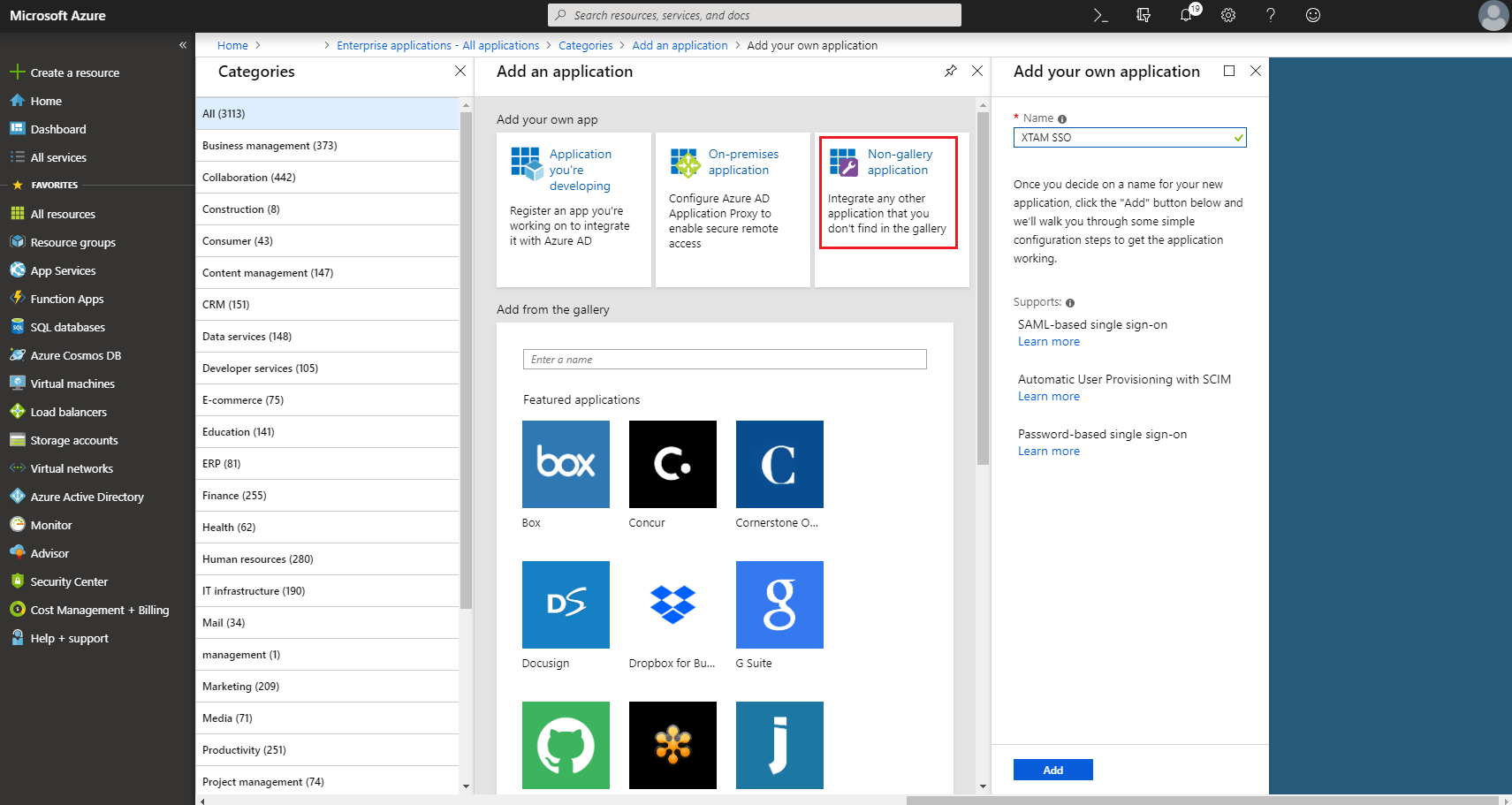The image size is (1512, 805).
Task: Pin the Add an application blade
Action: coord(950,71)
